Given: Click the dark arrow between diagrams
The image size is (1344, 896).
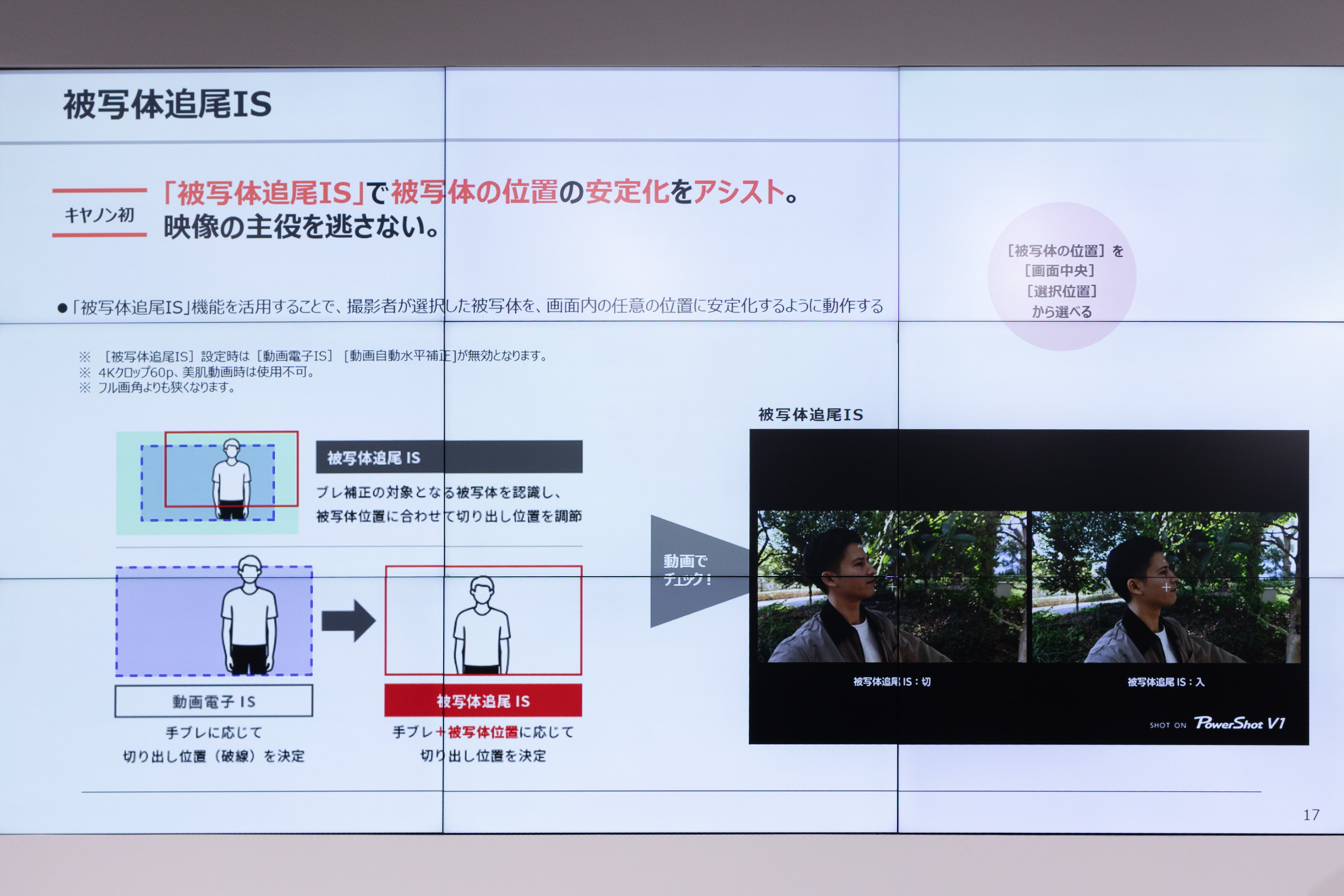Looking at the screenshot, I should (x=348, y=620).
